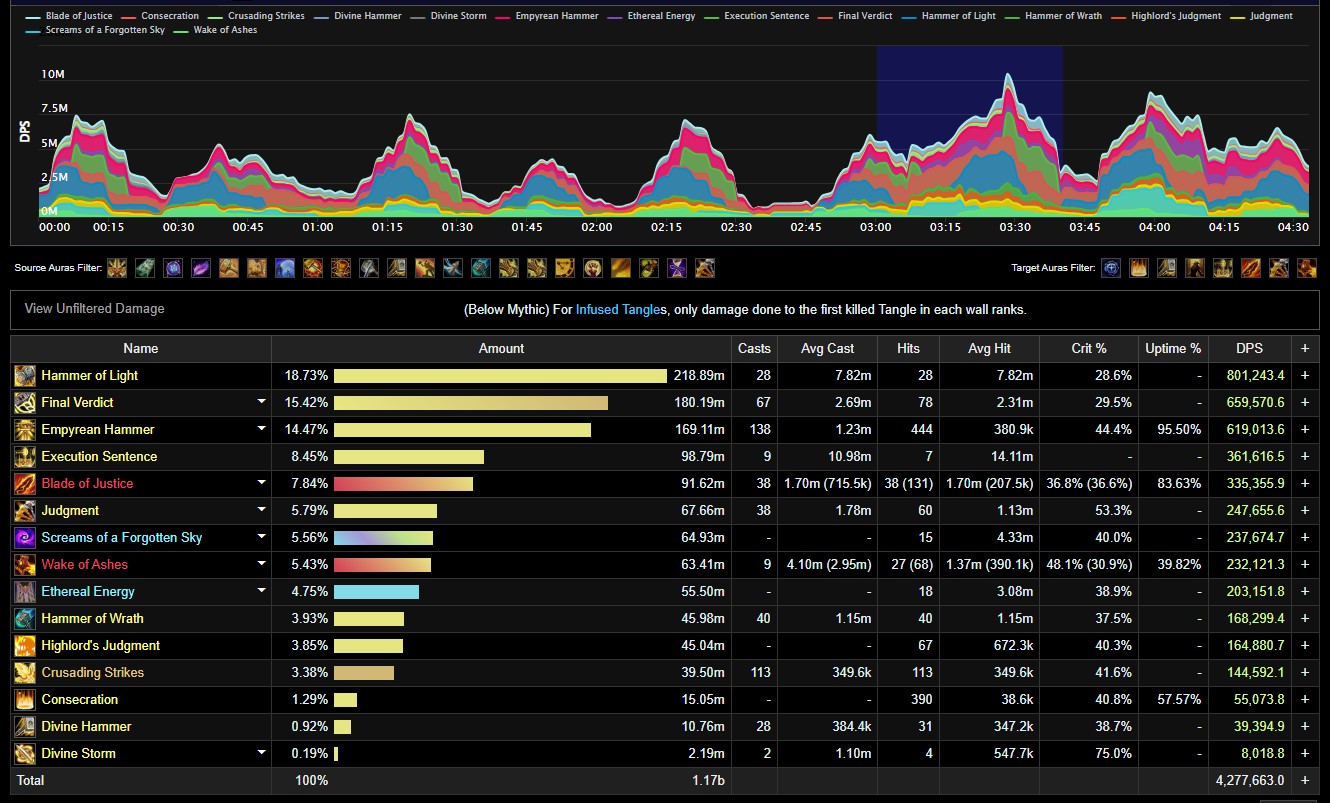Click the Divine Storm row icon
The width and height of the screenshot is (1330, 803).
click(25, 754)
